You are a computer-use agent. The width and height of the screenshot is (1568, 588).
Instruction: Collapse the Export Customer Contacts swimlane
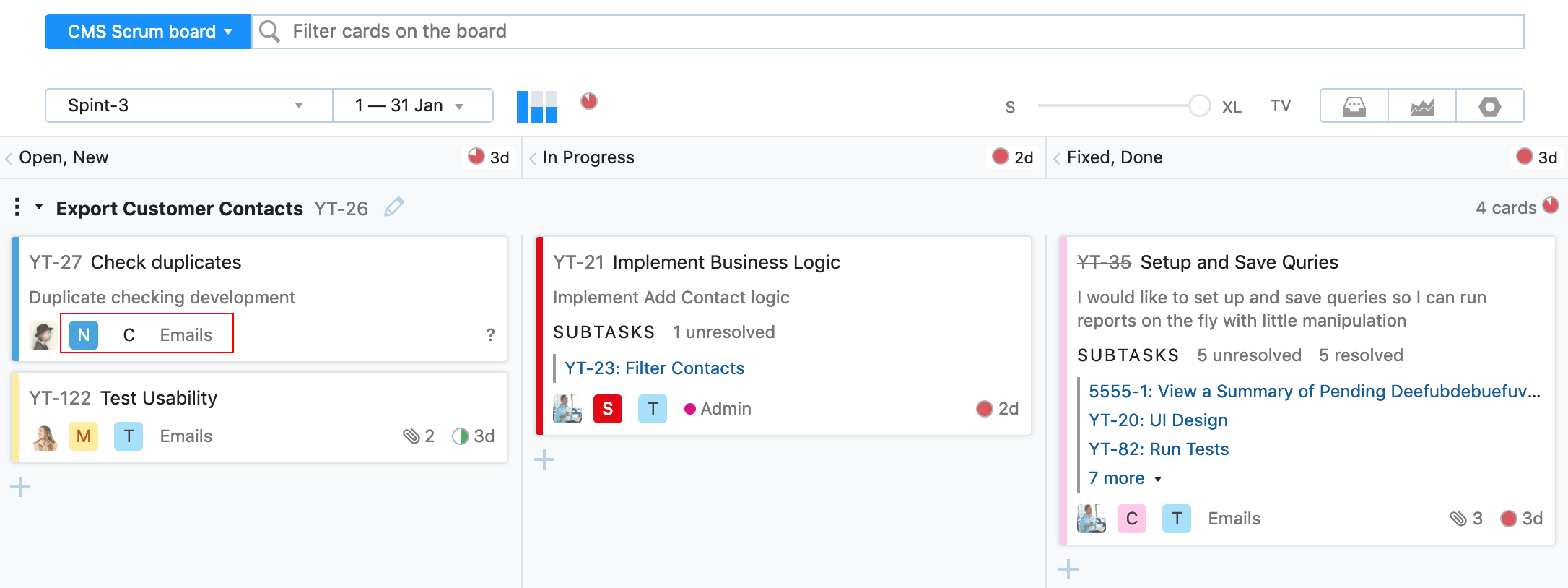coord(39,207)
